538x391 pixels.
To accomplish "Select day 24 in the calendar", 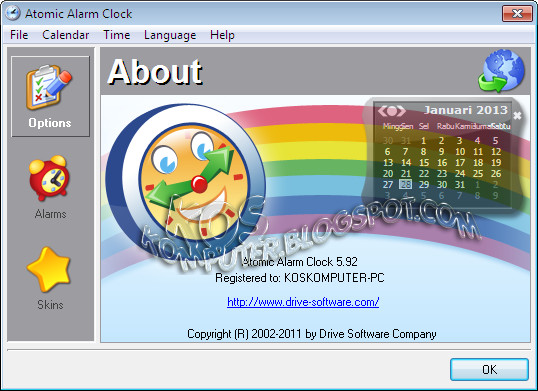I will tap(460, 174).
